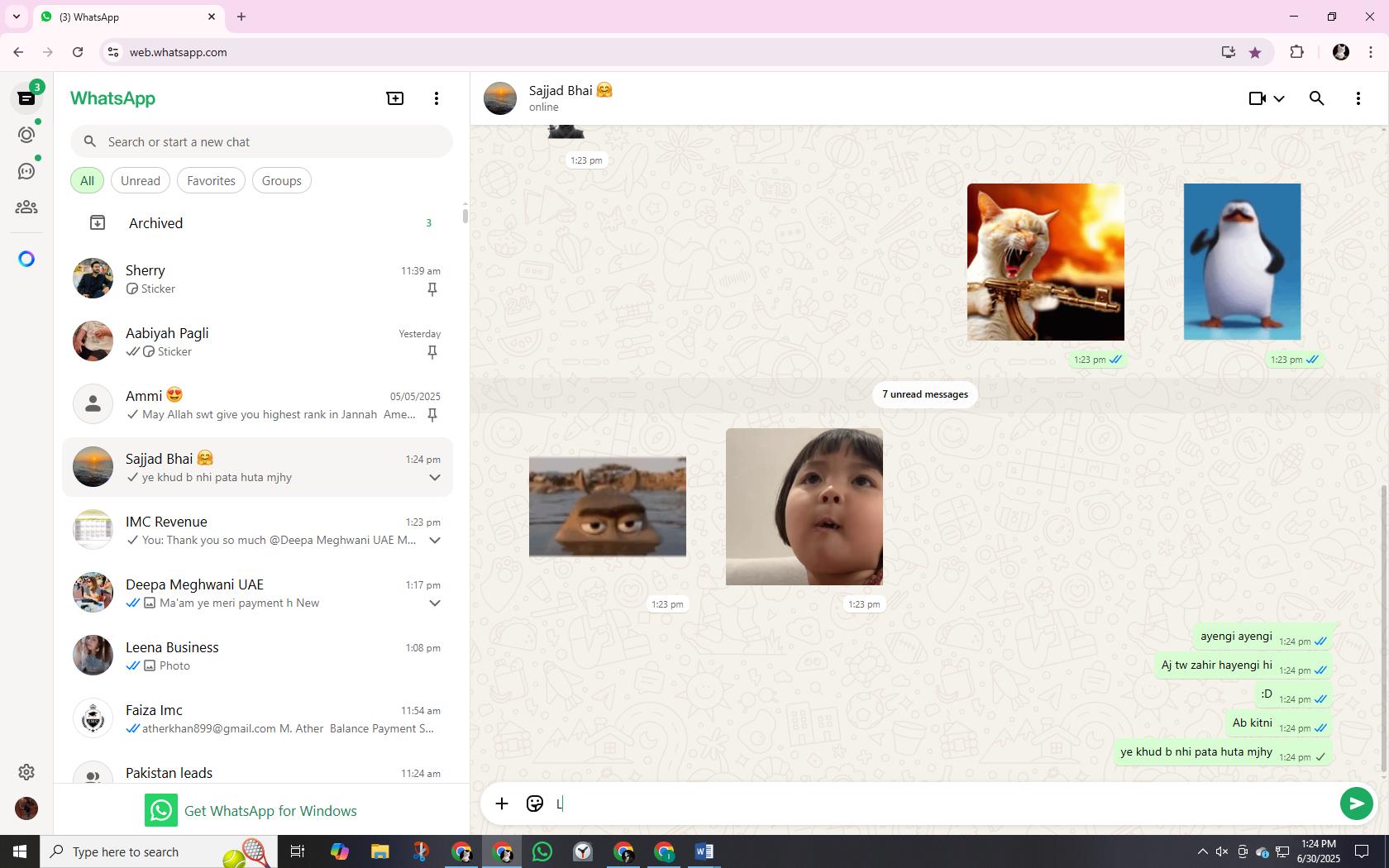Click conversation vertical scrollbar
Image resolution: width=1389 pixels, height=868 pixels.
(1384, 628)
